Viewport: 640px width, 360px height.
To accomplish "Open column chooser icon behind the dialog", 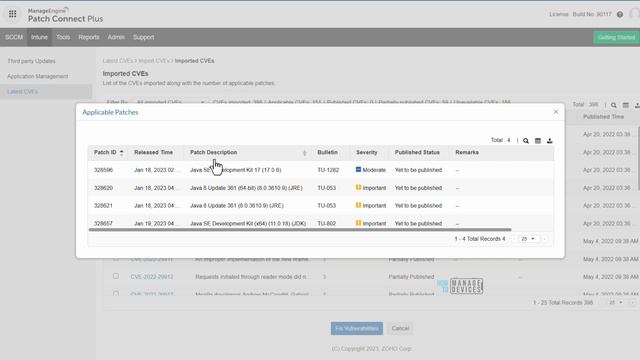I will [x=625, y=105].
